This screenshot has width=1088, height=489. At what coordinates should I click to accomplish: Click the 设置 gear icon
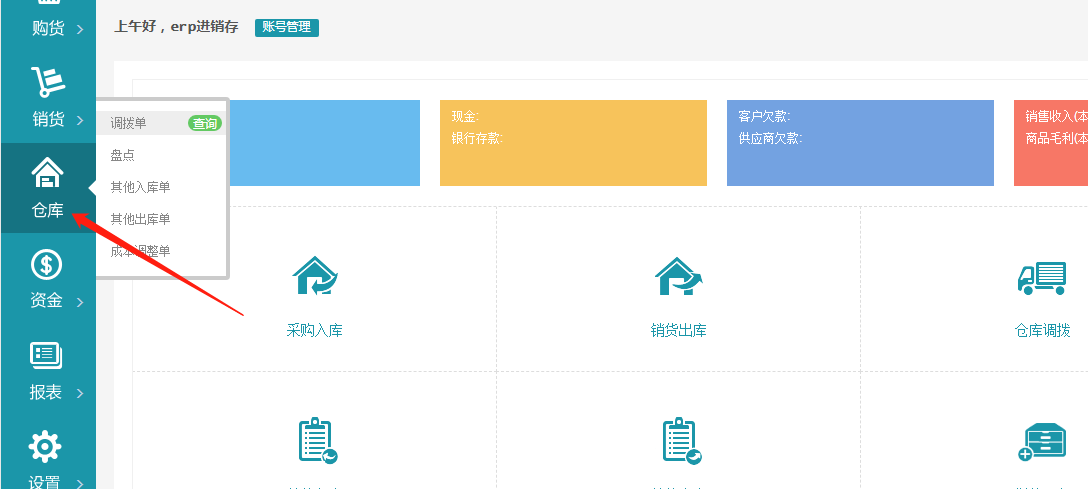click(45, 446)
